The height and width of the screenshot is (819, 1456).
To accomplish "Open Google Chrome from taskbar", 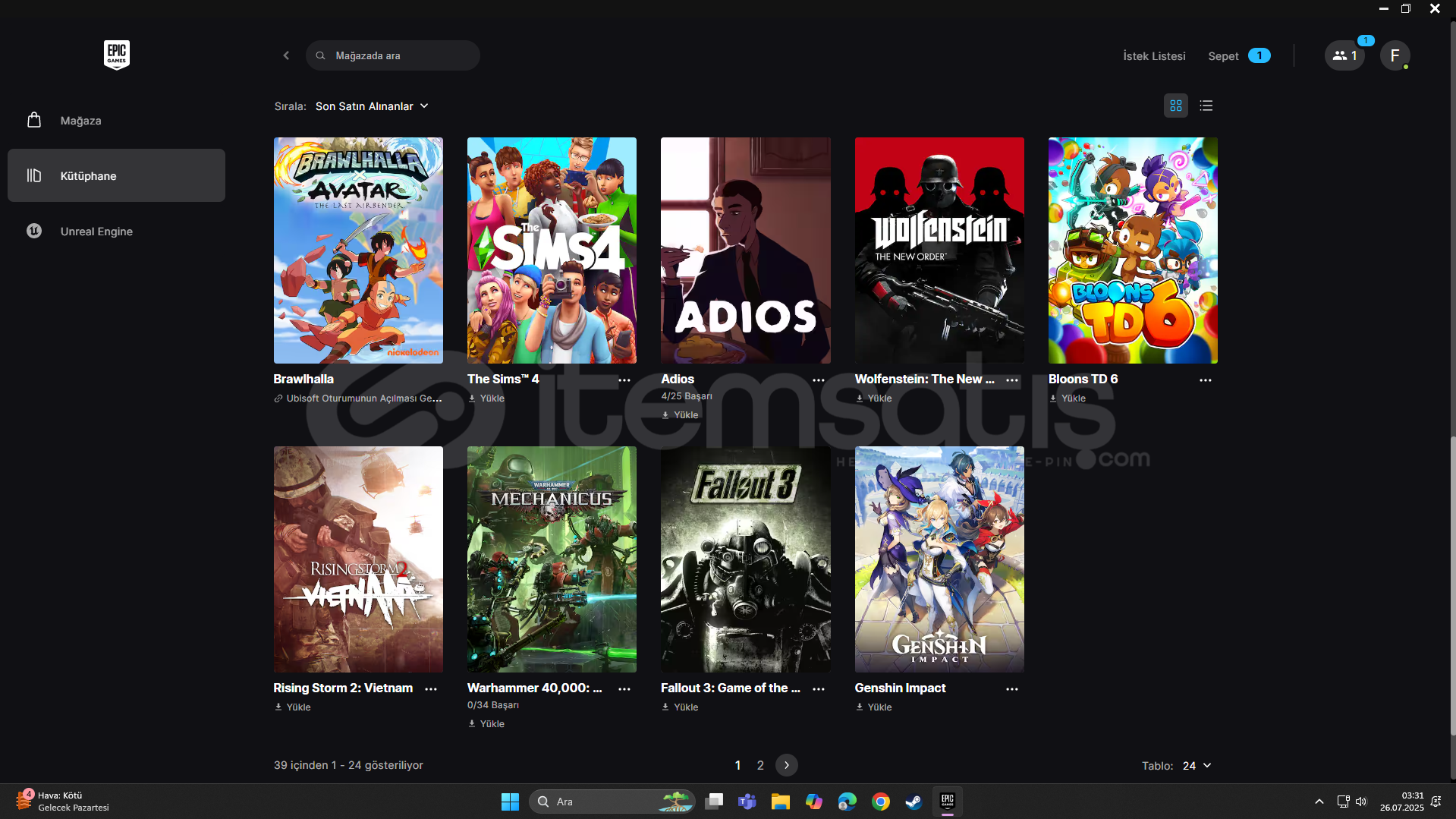I will (881, 802).
